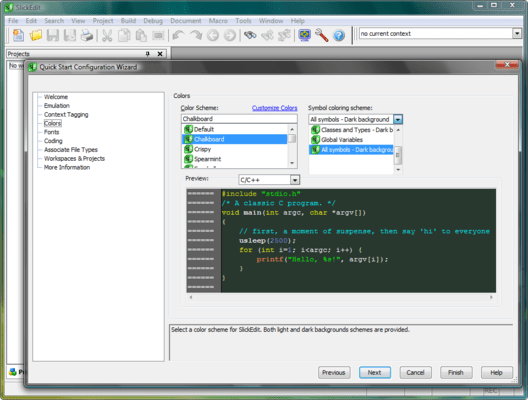Screen dimensions: 528x400
Task: Open the Symbol coloring scheme dropdown
Action: [x=398, y=119]
